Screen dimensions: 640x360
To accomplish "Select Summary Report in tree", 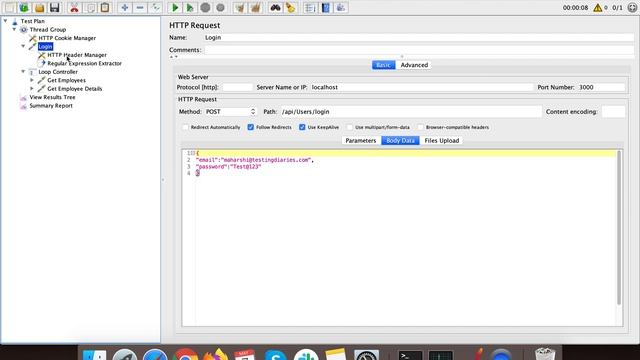I will click(51, 106).
